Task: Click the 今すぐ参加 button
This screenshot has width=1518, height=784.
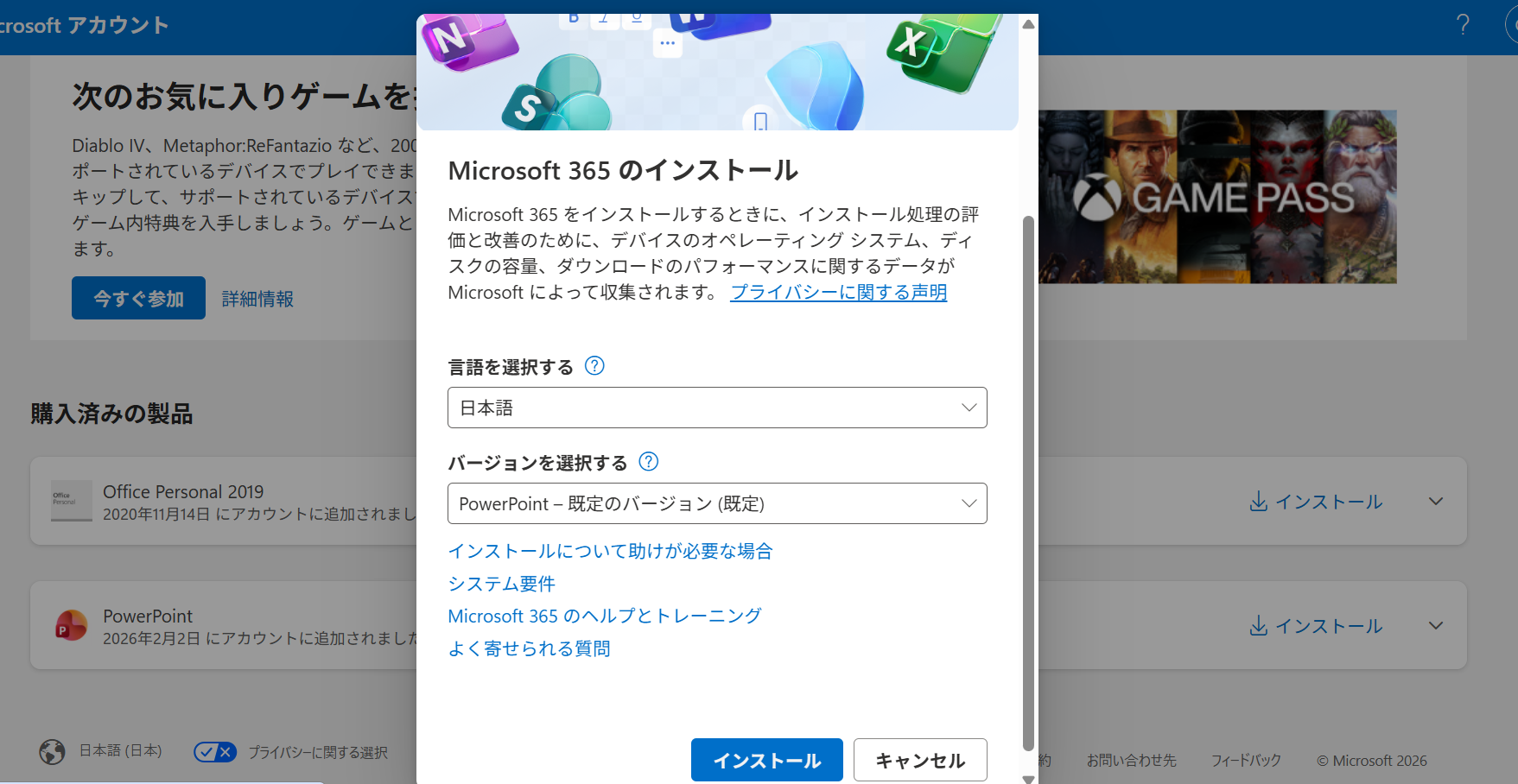Action: pos(138,298)
